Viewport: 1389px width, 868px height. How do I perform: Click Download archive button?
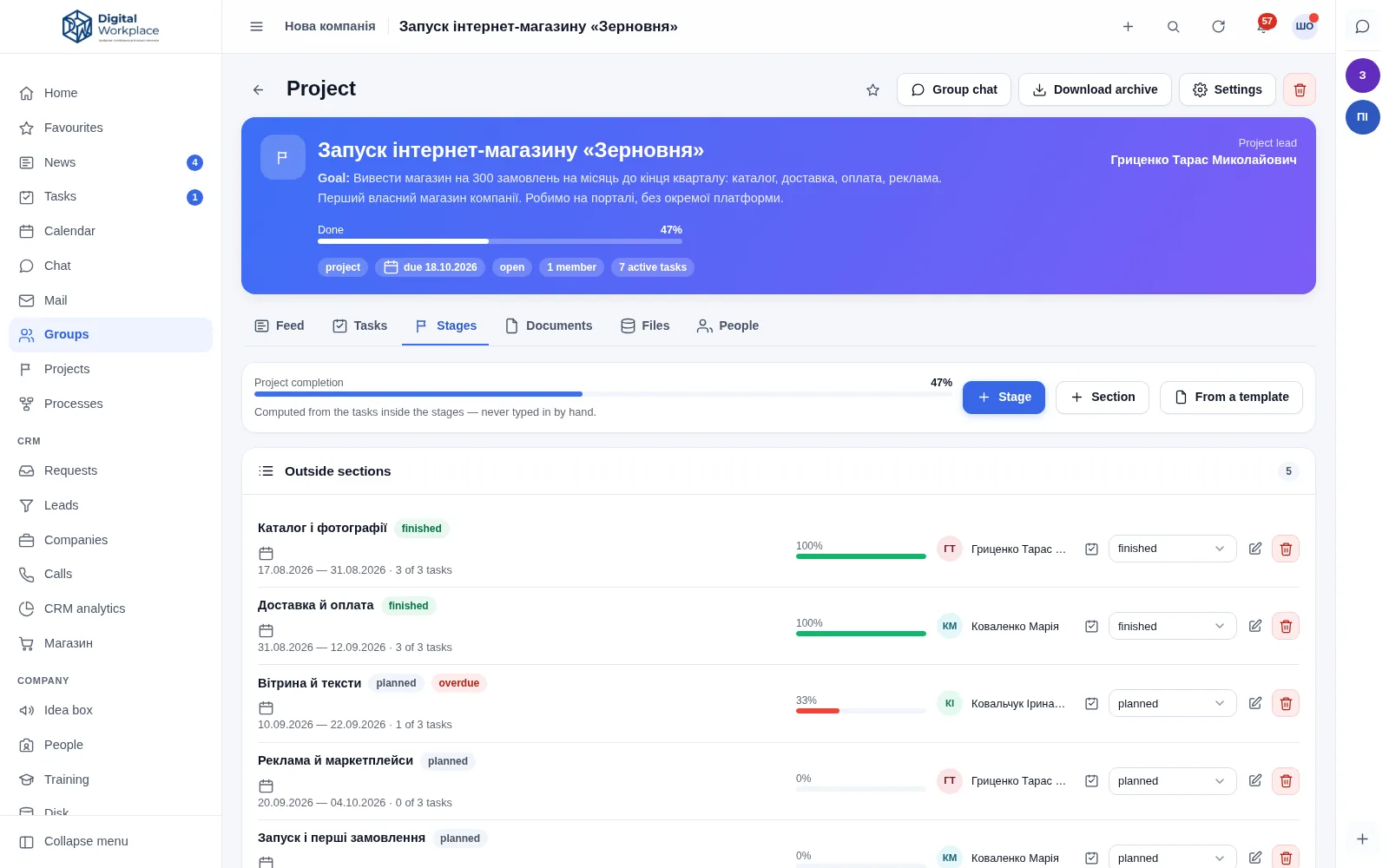tap(1095, 89)
